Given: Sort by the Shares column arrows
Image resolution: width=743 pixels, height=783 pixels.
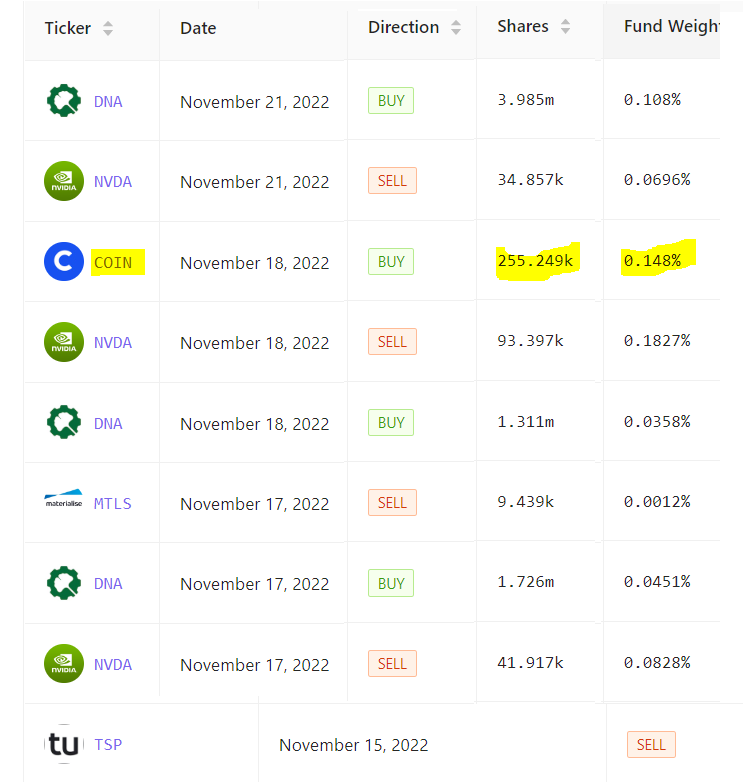Looking at the screenshot, I should (565, 26).
